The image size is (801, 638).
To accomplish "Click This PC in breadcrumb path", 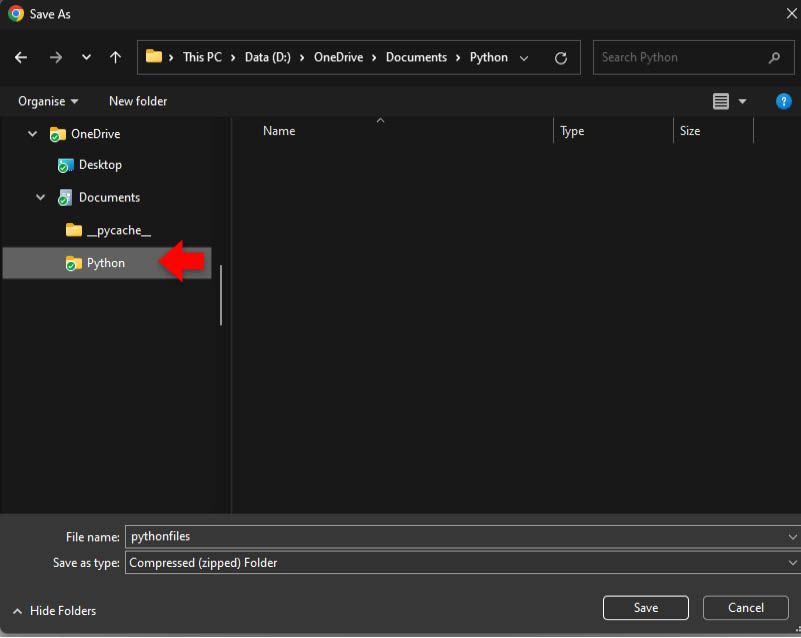I will 202,57.
